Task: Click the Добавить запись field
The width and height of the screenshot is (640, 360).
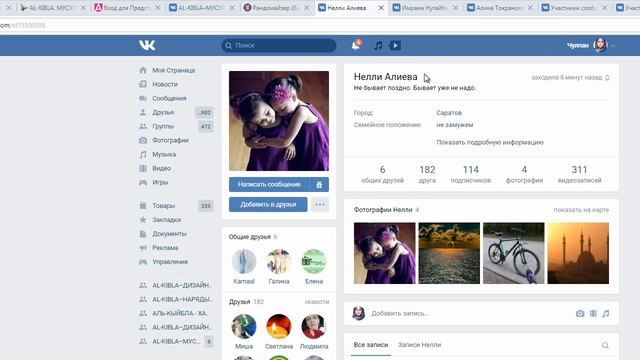Action: tap(469, 313)
